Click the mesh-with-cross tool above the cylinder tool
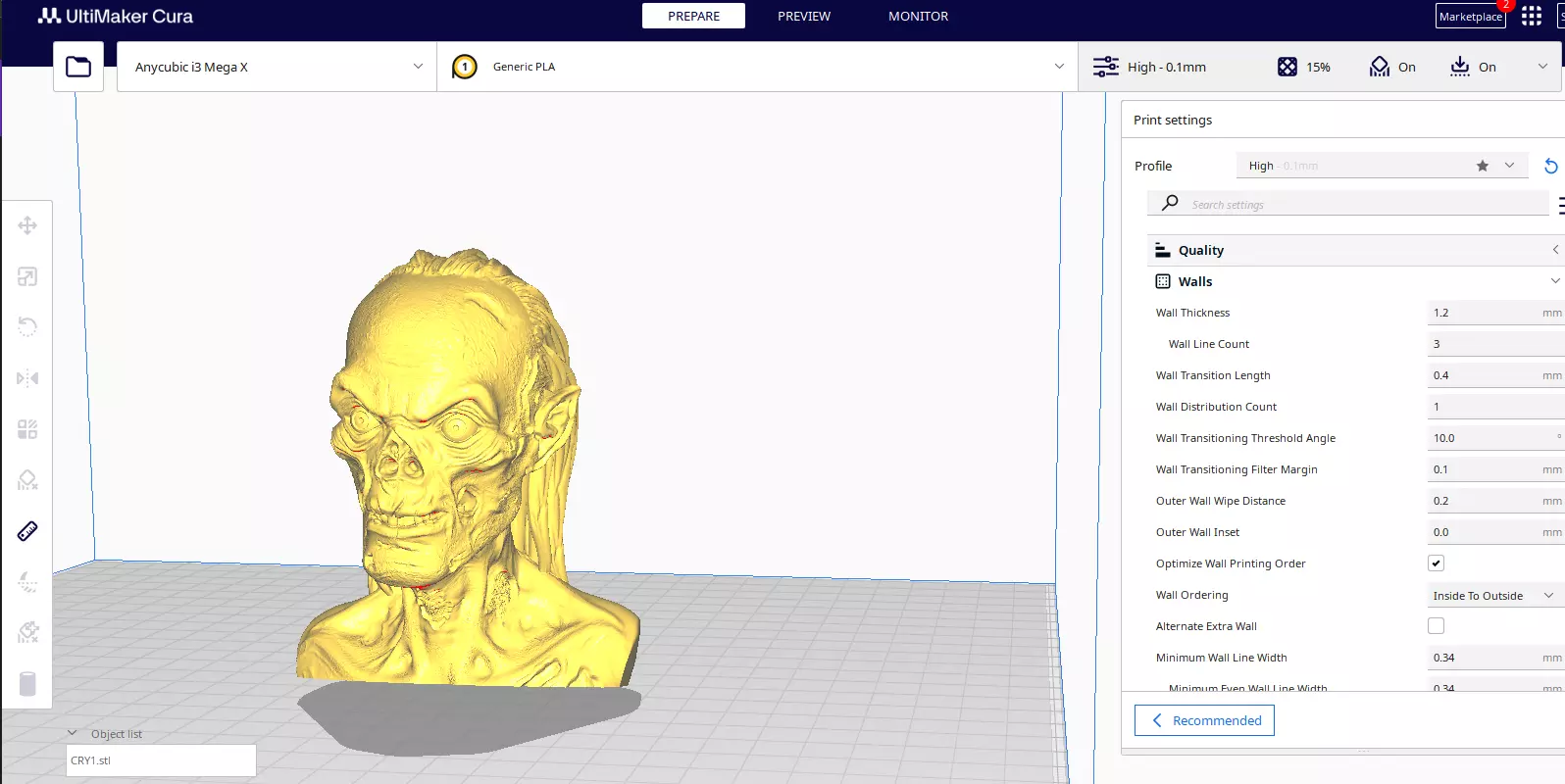Viewport: 1565px width, 784px height. point(27,632)
